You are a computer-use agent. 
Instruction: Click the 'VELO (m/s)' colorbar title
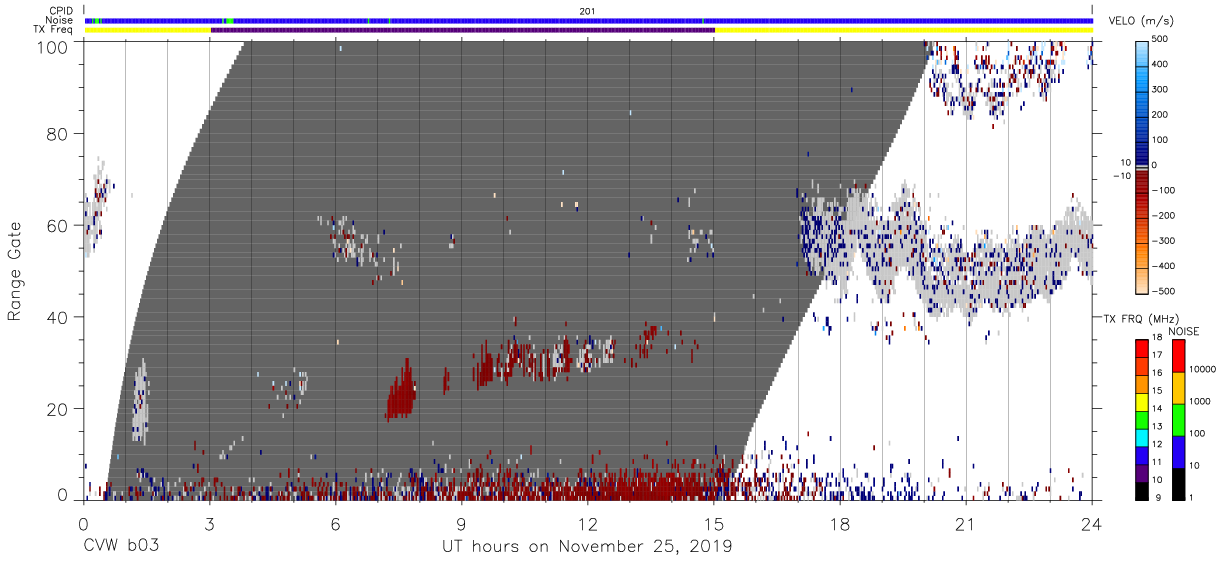[1140, 22]
